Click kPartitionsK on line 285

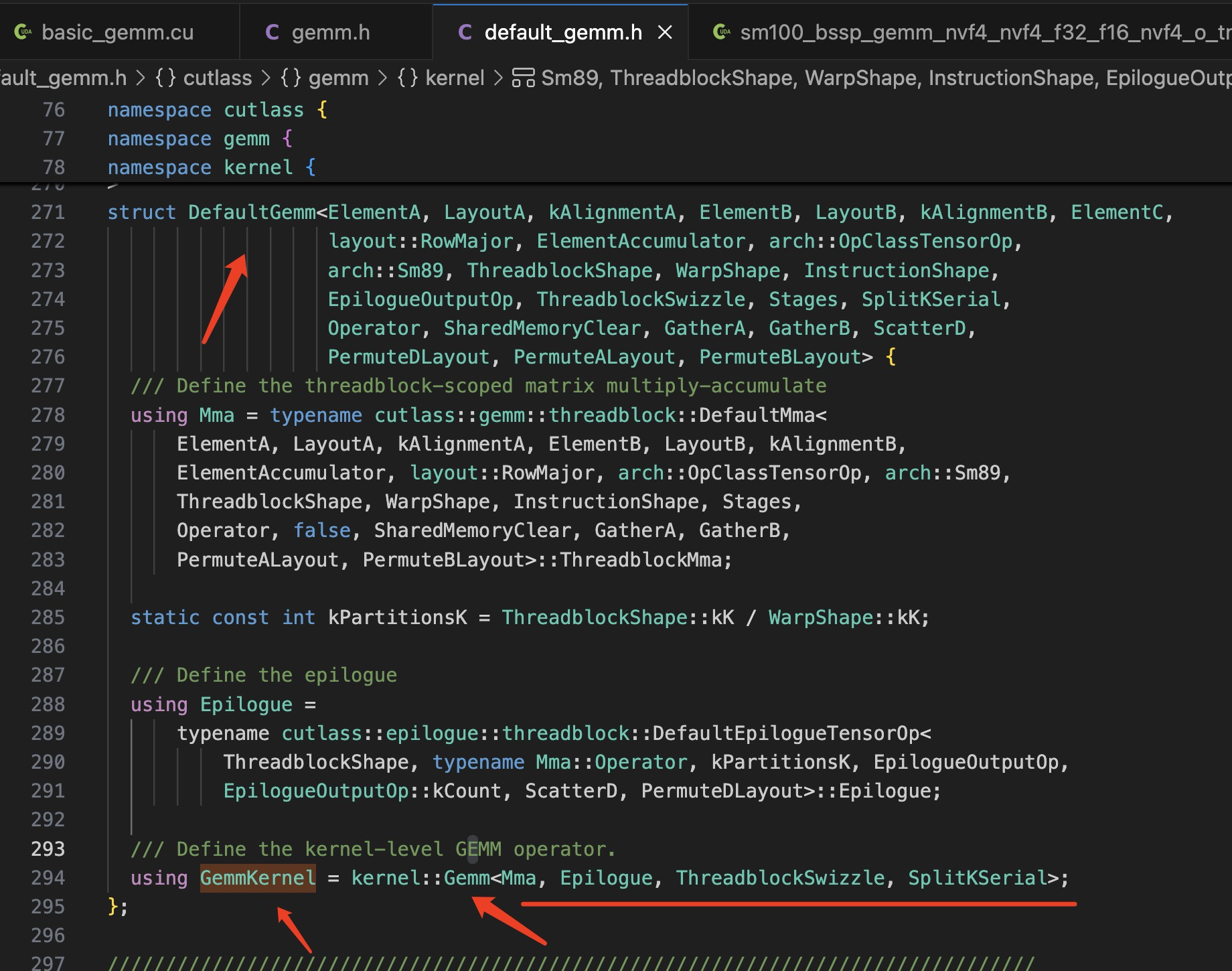397,617
